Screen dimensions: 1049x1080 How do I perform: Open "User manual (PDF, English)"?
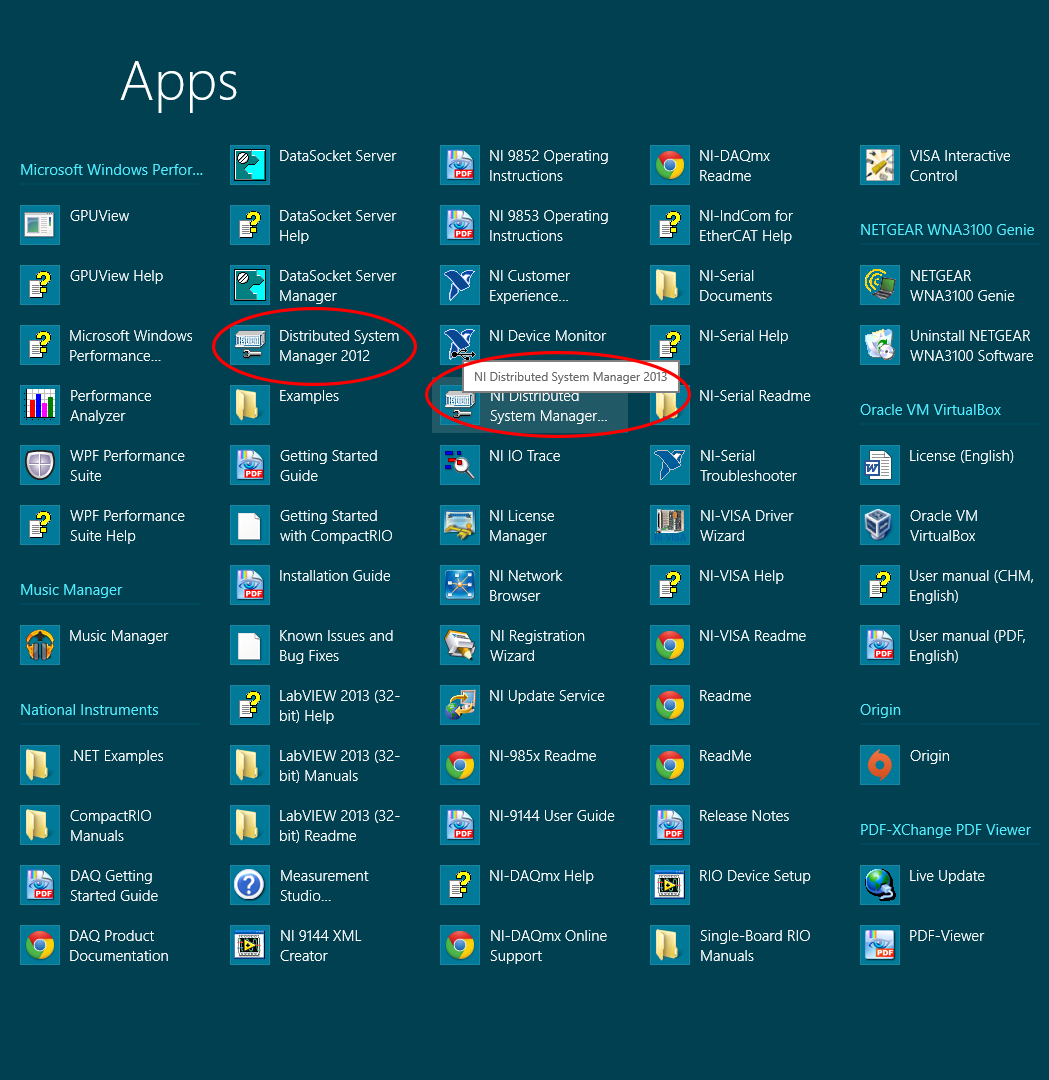point(944,645)
